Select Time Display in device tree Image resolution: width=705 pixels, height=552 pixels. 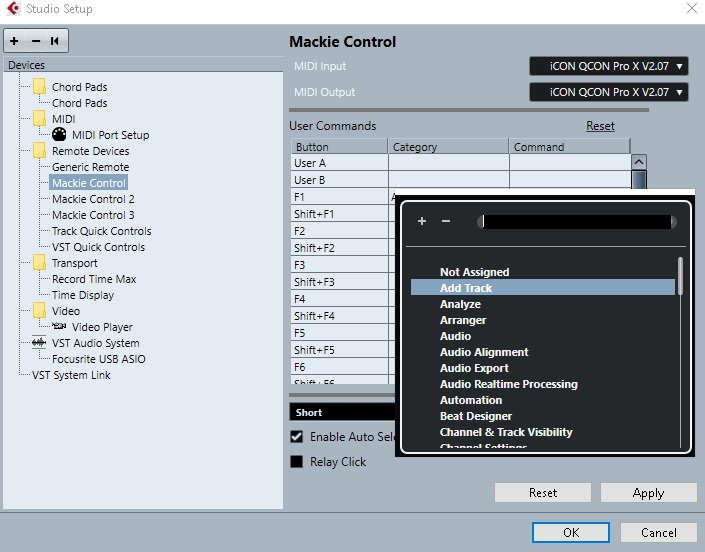tap(83, 295)
